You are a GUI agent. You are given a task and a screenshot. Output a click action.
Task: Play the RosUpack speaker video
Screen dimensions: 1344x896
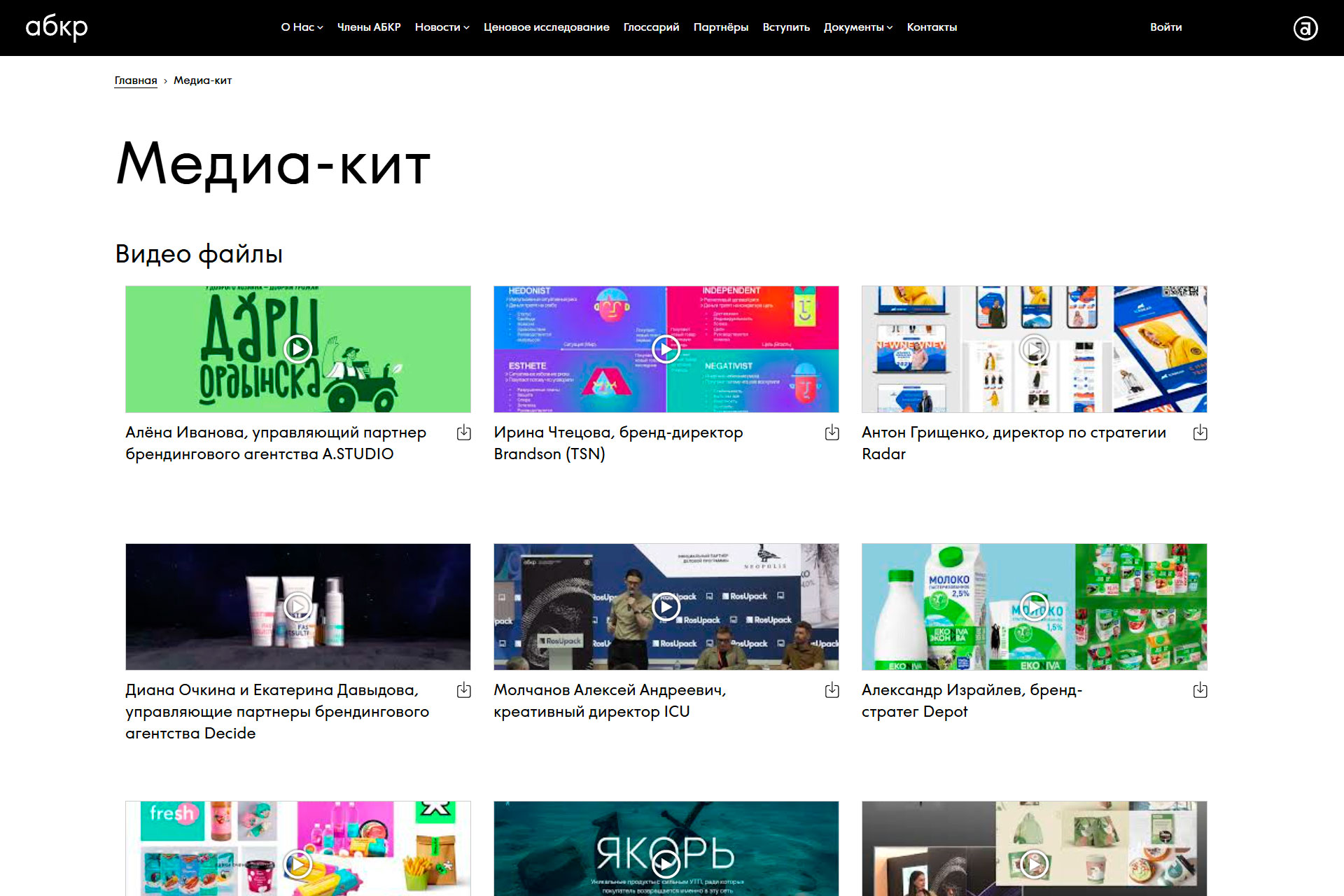pos(666,606)
